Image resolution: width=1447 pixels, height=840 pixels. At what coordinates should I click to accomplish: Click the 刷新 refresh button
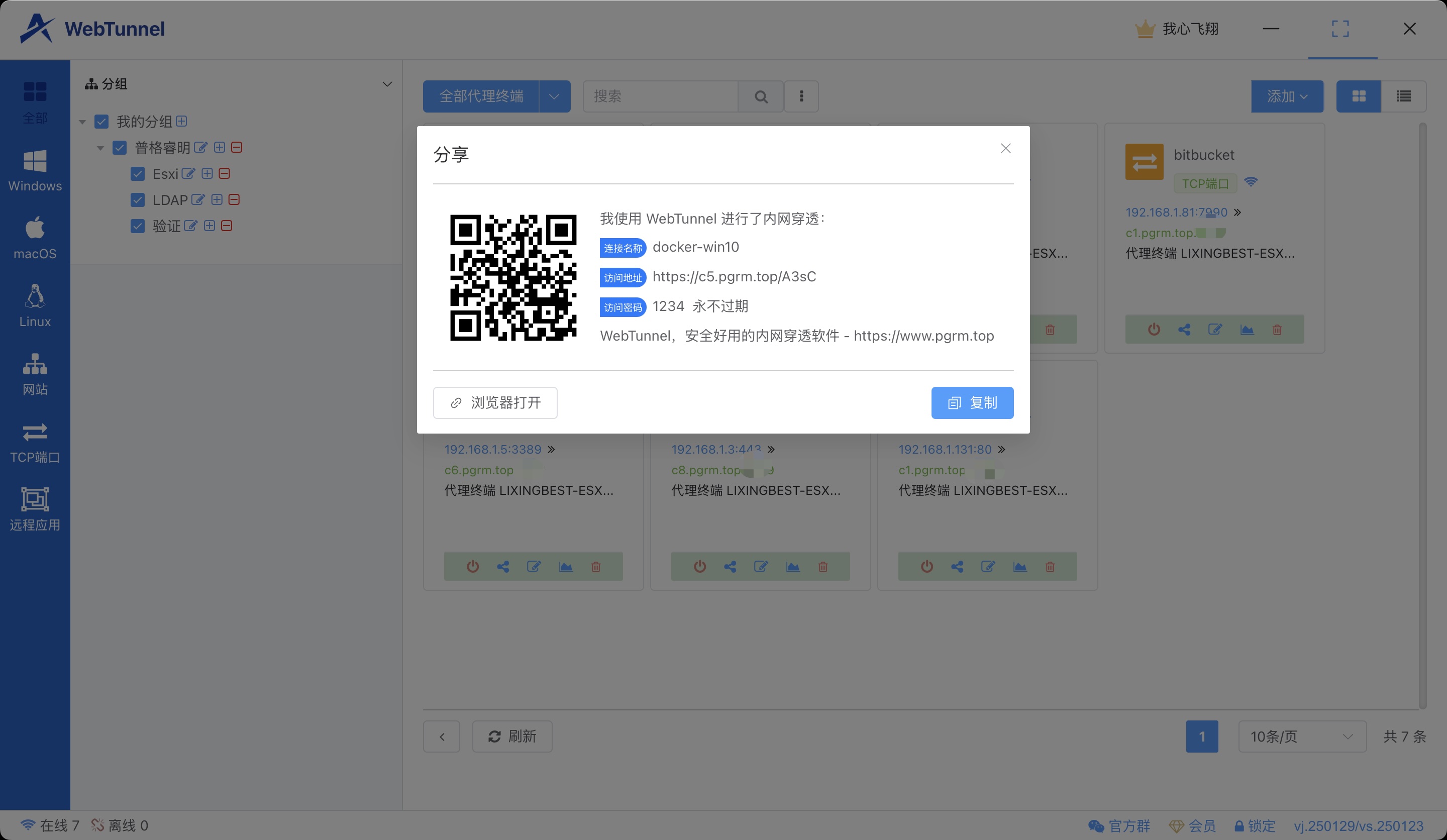[x=512, y=737]
